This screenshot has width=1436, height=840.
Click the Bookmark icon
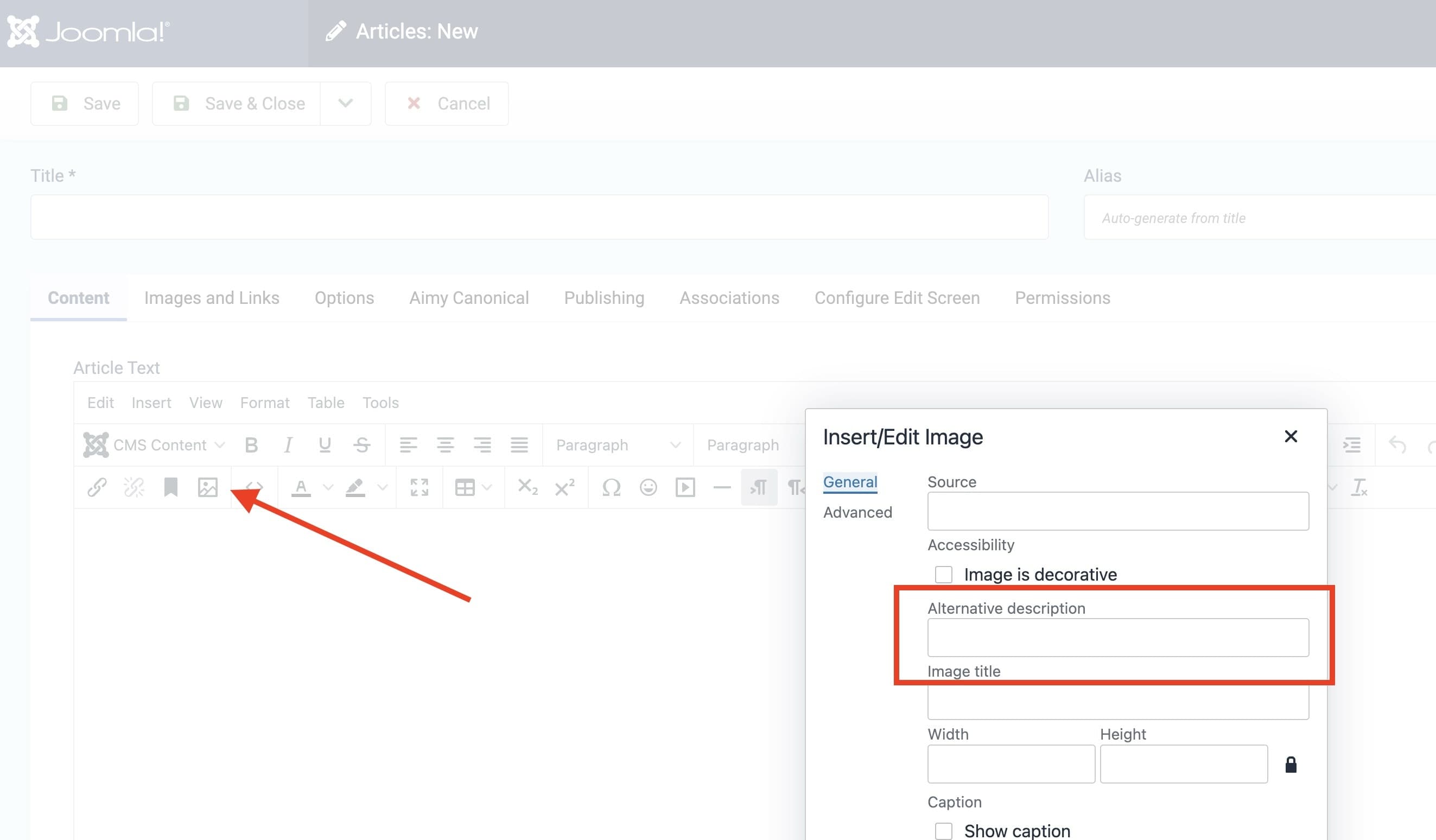[170, 486]
